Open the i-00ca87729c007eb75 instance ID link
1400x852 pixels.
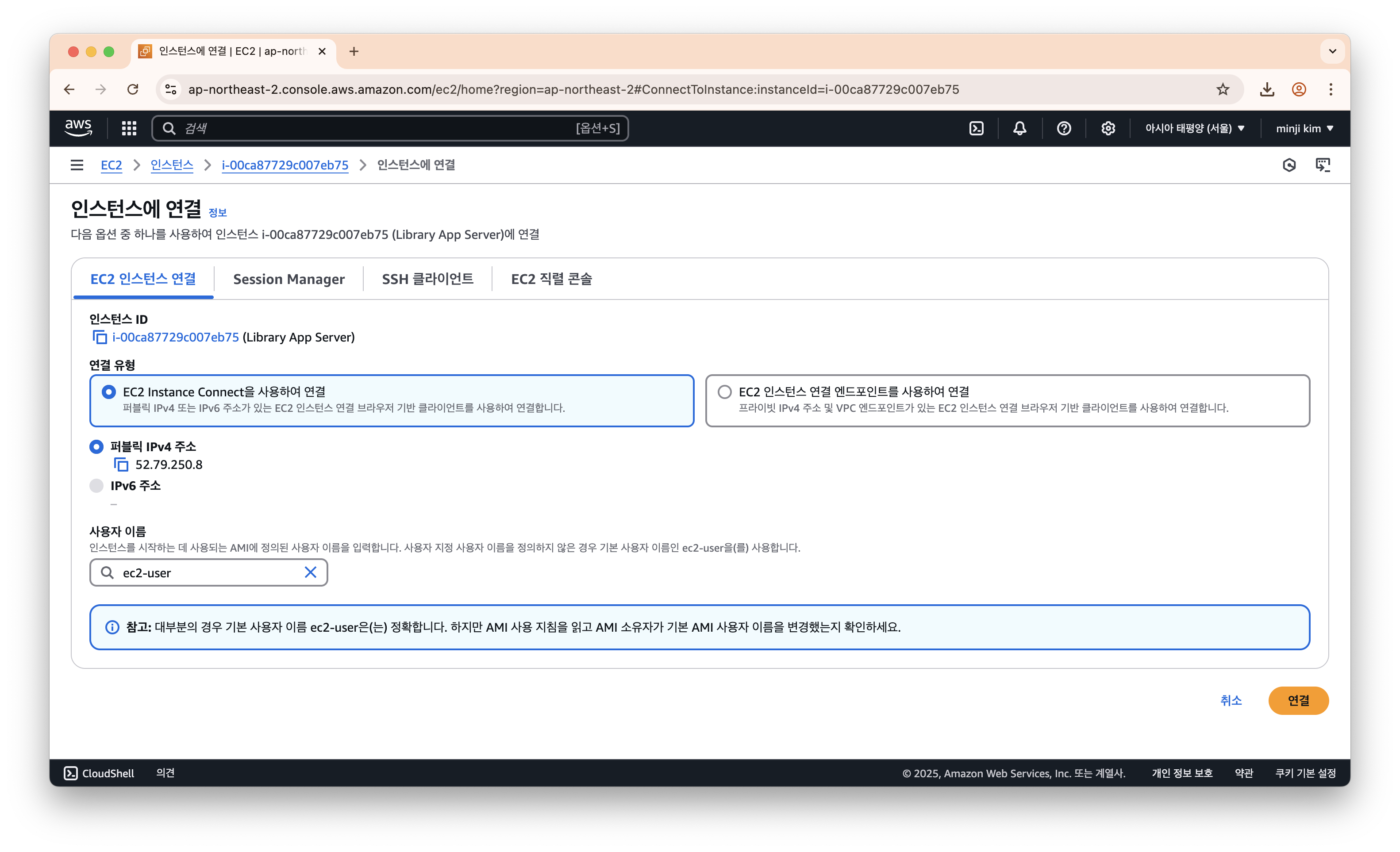click(x=176, y=338)
